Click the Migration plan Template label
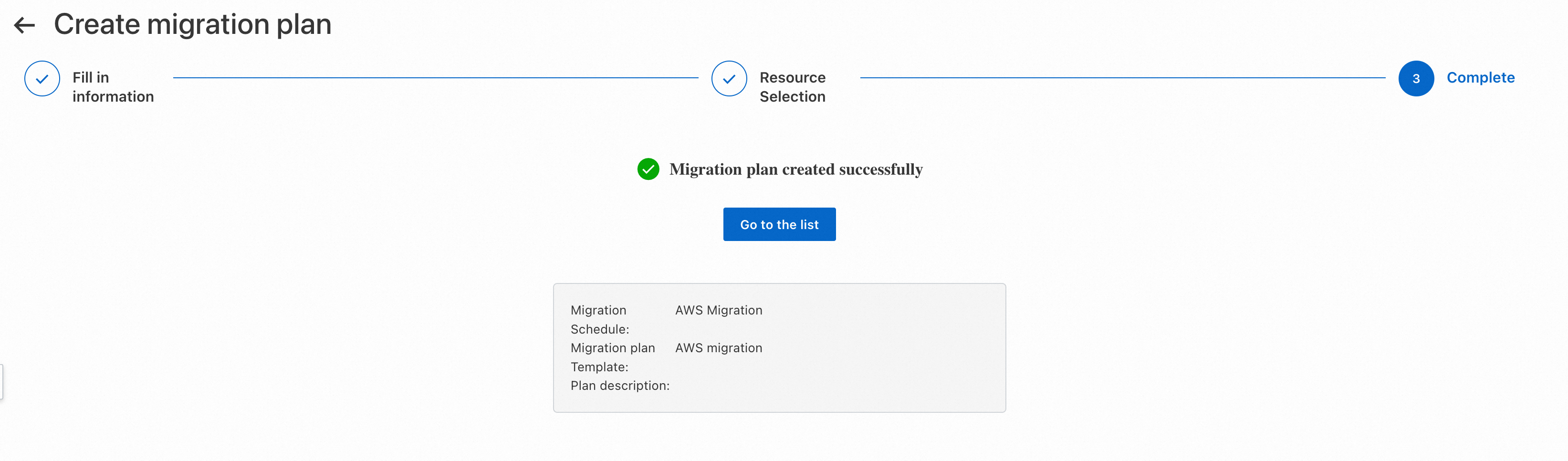The width and height of the screenshot is (1568, 461). 612,357
